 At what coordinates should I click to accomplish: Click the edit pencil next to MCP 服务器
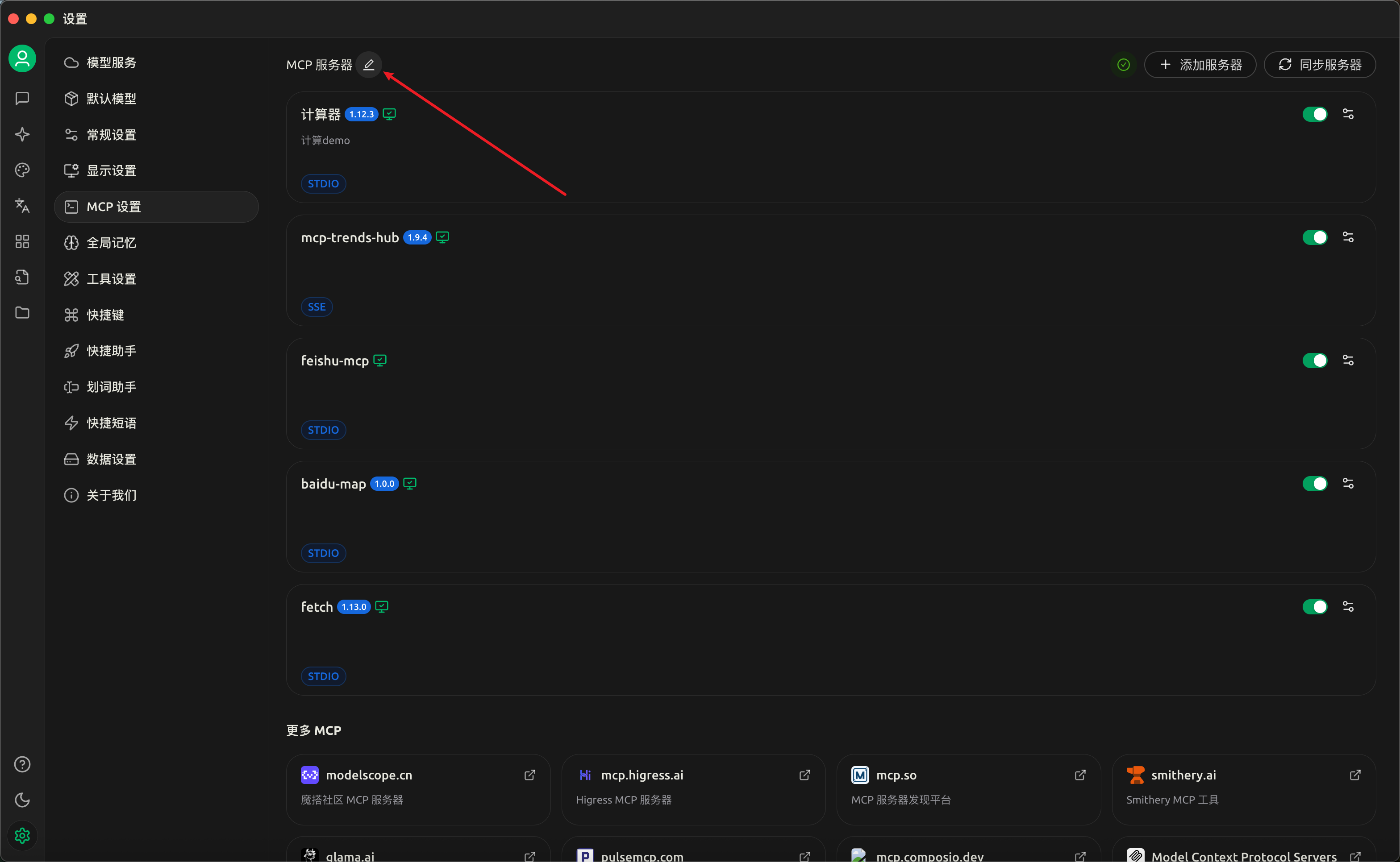pyautogui.click(x=369, y=64)
